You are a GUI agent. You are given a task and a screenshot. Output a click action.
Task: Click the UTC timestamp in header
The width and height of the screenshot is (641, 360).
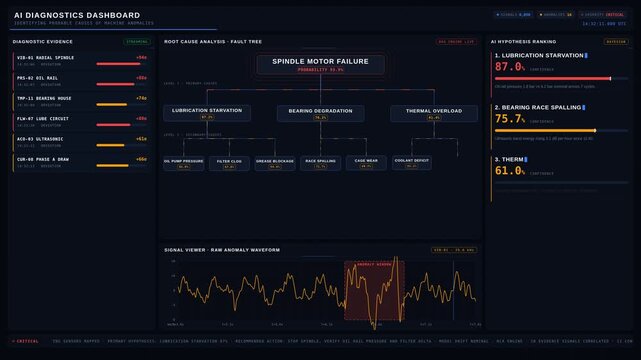604,24
